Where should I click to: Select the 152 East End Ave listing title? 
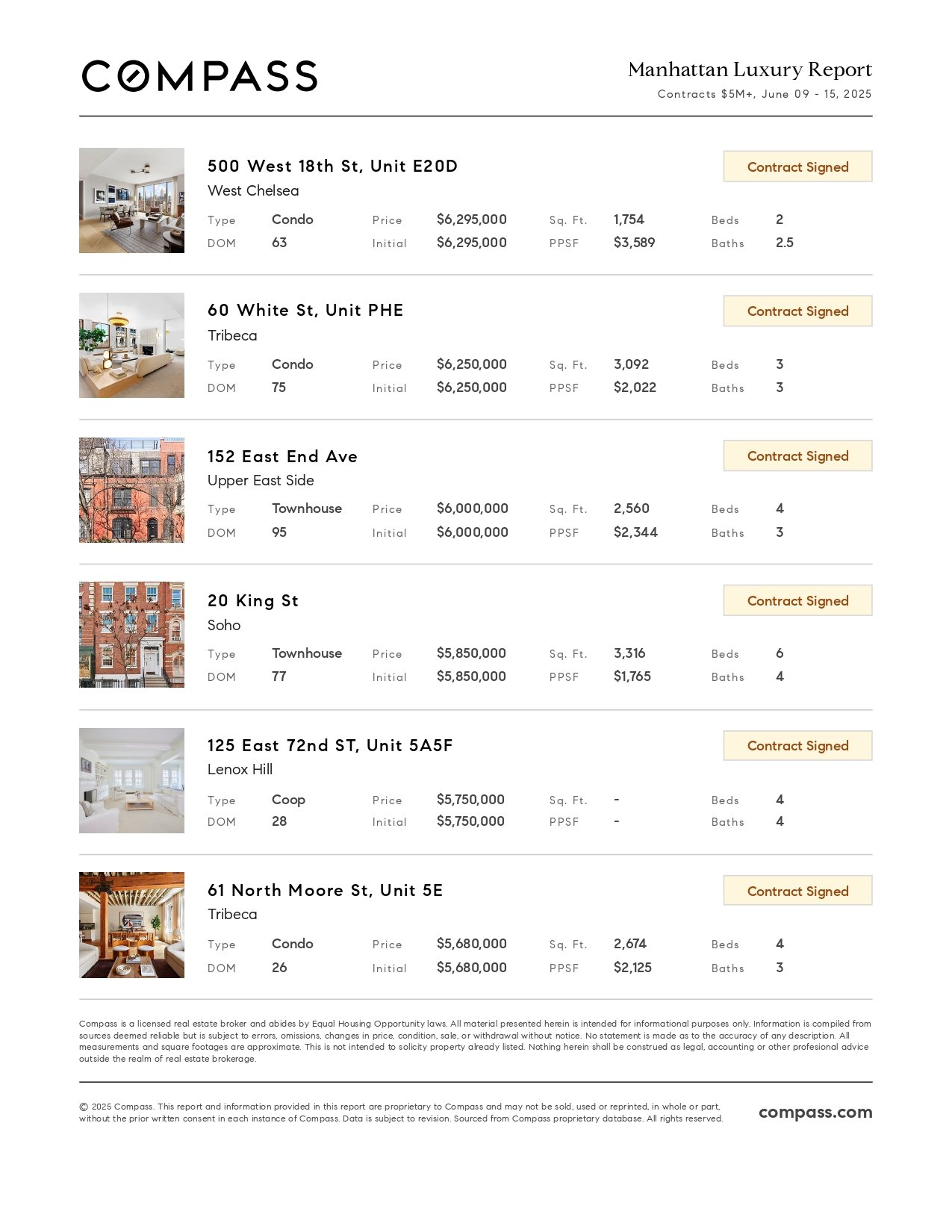pos(282,456)
